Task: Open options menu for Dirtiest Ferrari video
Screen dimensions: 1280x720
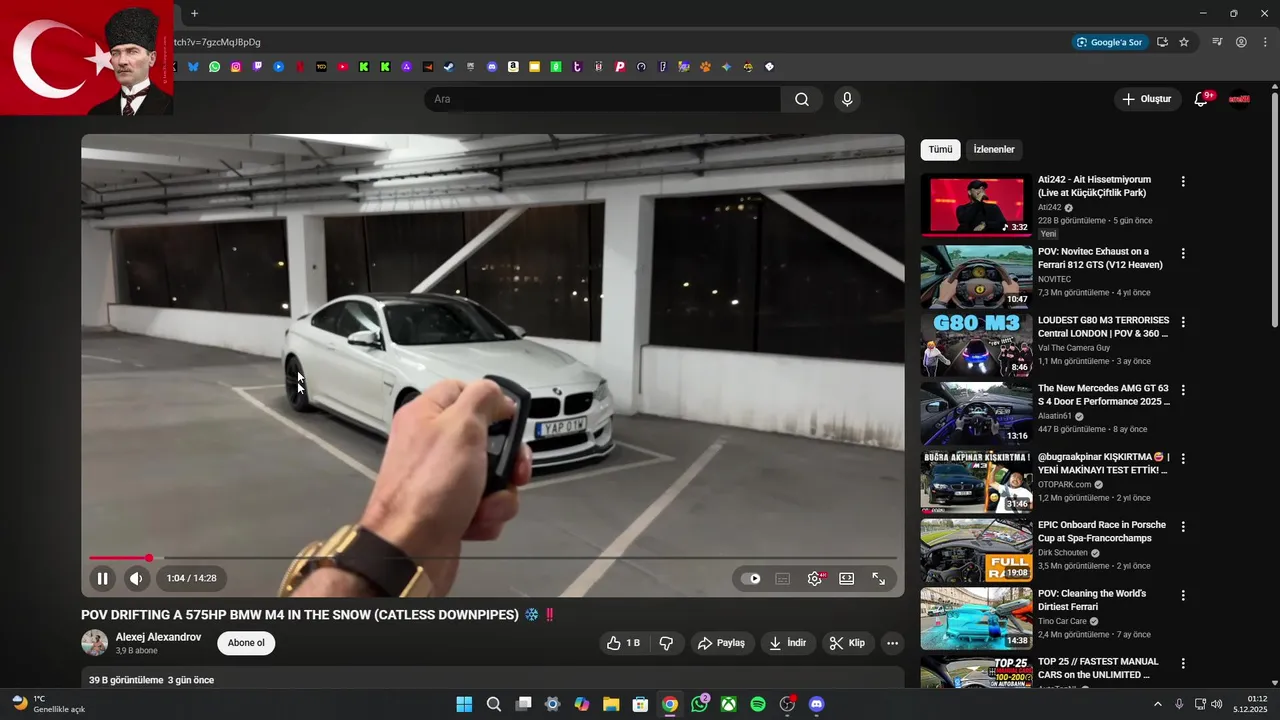Action: pyautogui.click(x=1183, y=595)
